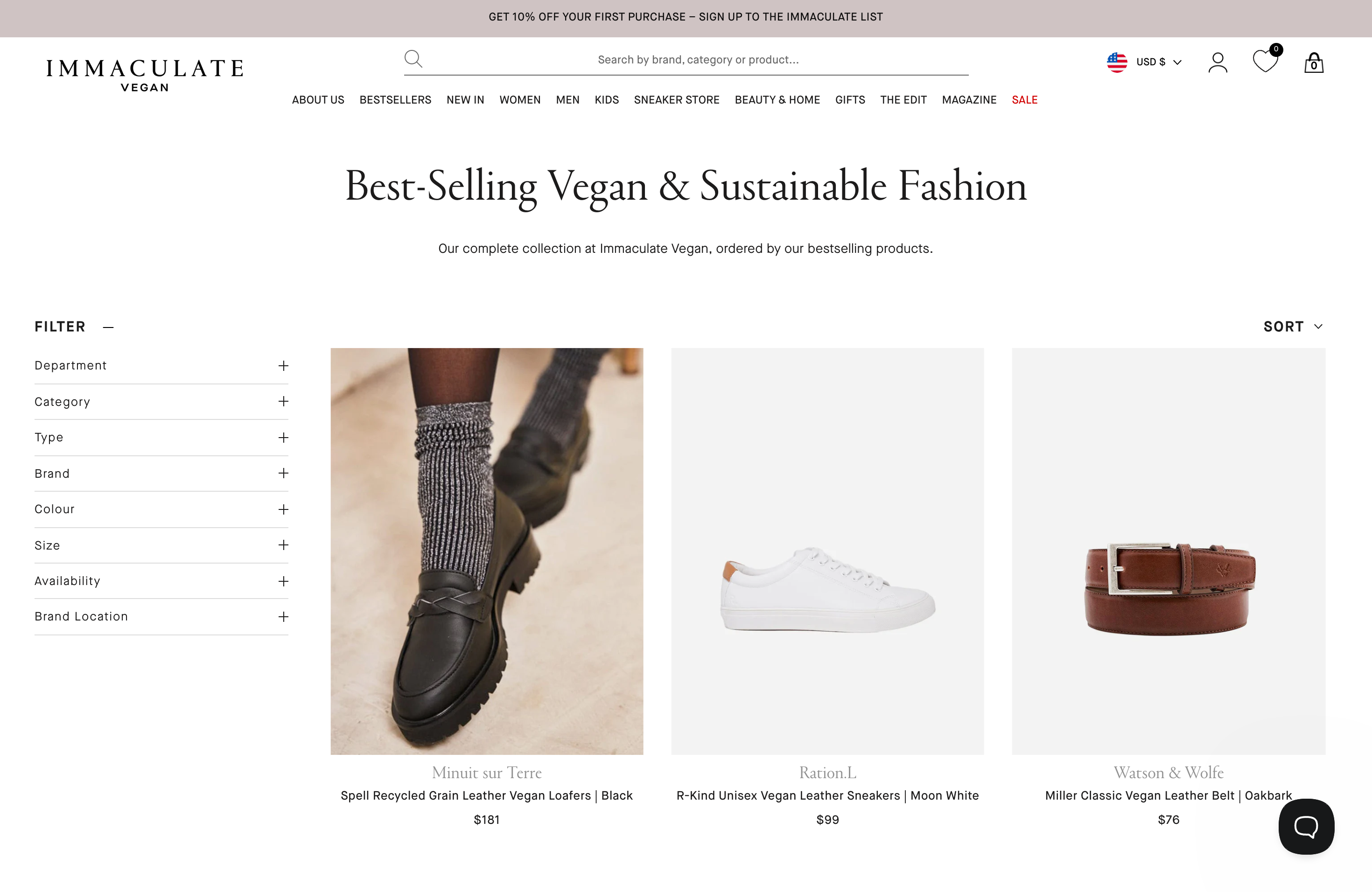Expand the Availability filter section
The width and height of the screenshot is (1372, 892).
pos(283,581)
